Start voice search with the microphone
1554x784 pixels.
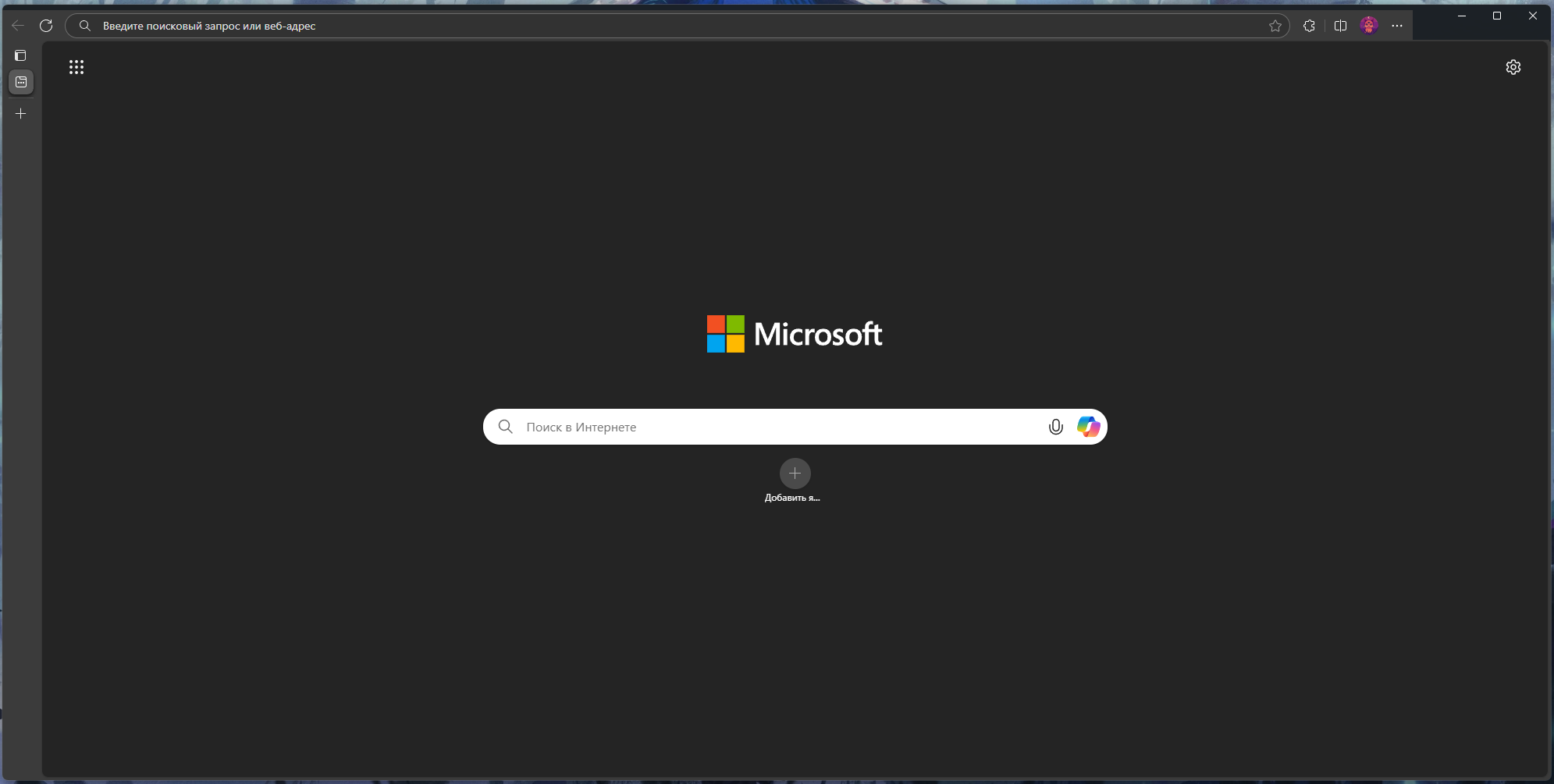pyautogui.click(x=1056, y=427)
